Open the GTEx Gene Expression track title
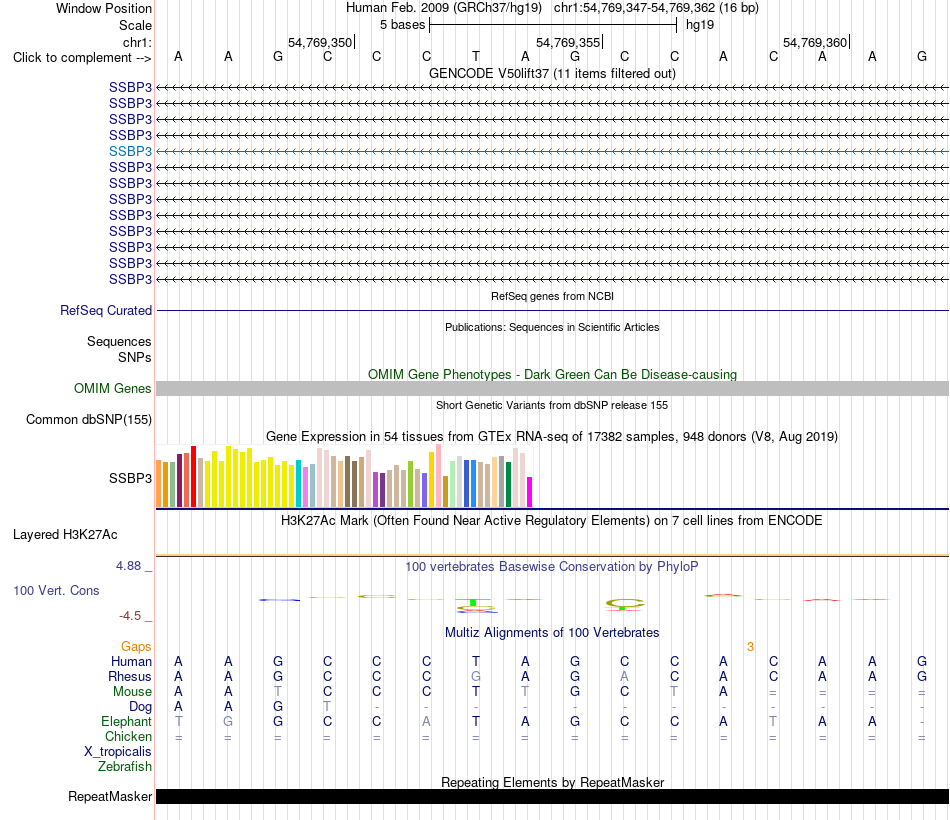The image size is (950, 820). point(552,436)
